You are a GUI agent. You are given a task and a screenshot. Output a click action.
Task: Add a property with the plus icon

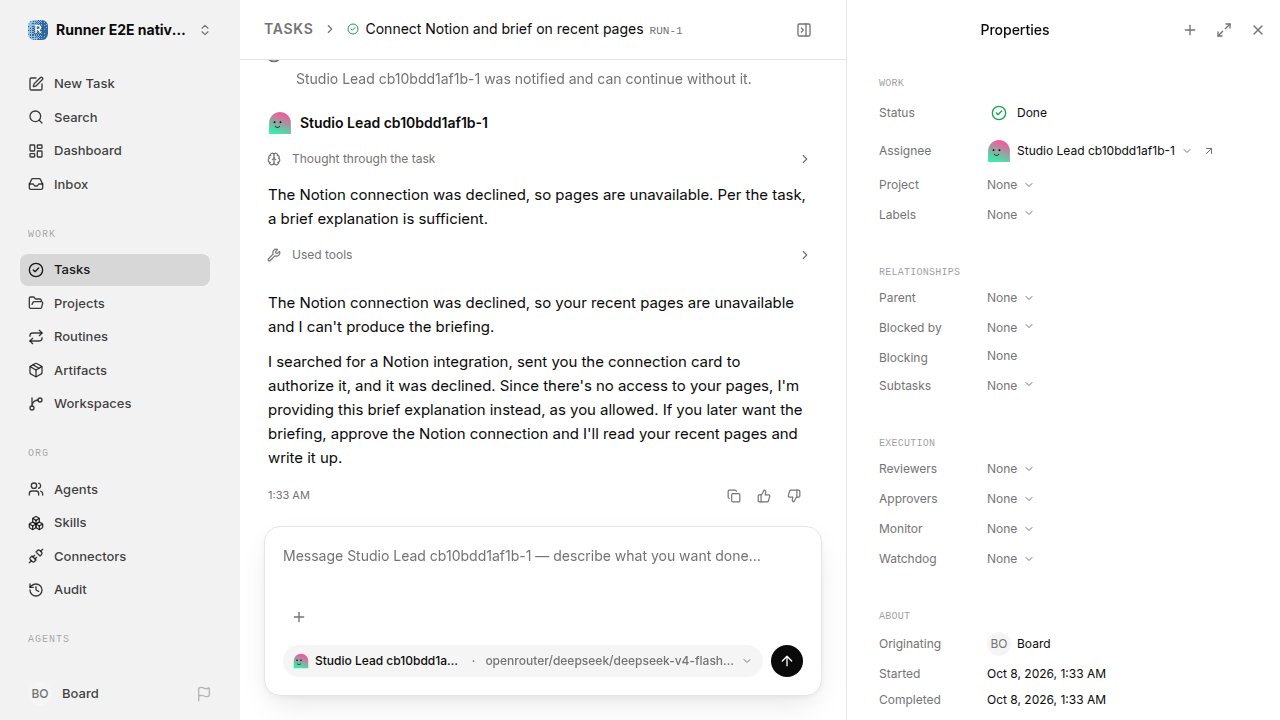tap(1190, 30)
